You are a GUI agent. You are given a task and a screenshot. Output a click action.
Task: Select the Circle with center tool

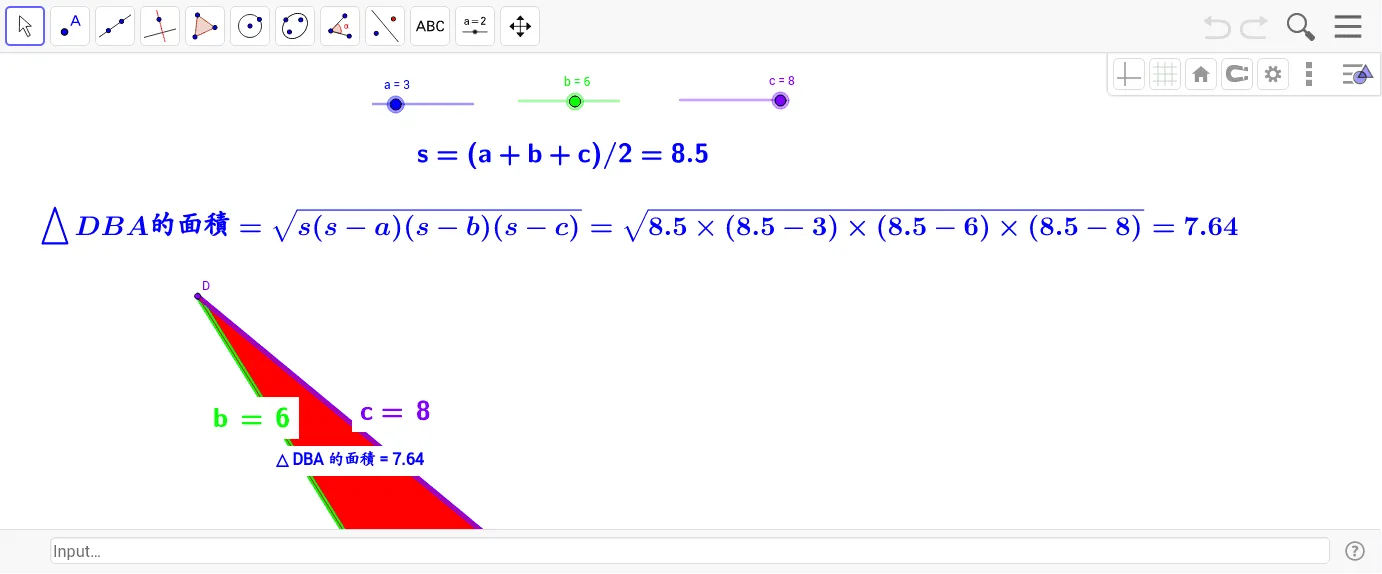[250, 26]
